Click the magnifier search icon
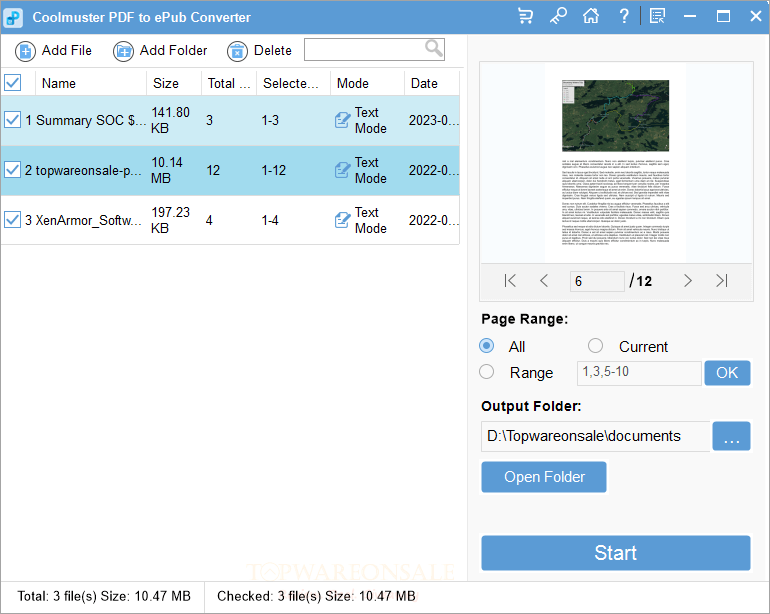The image size is (770, 614). [x=434, y=49]
